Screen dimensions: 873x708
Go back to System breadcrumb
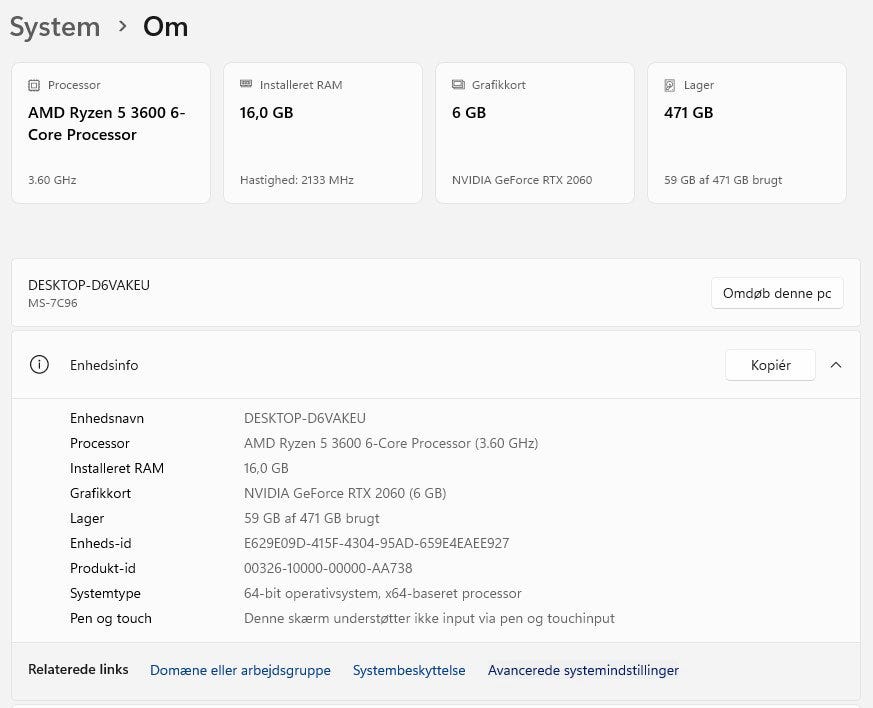pyautogui.click(x=55, y=27)
